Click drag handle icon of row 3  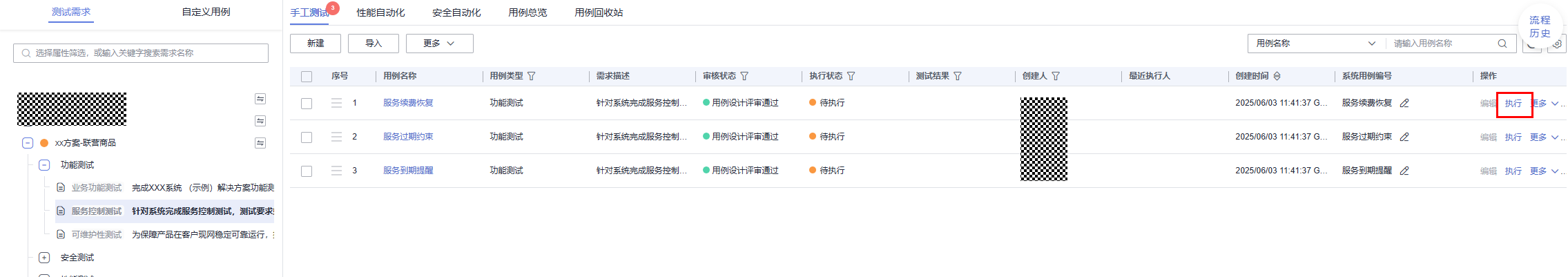(336, 171)
